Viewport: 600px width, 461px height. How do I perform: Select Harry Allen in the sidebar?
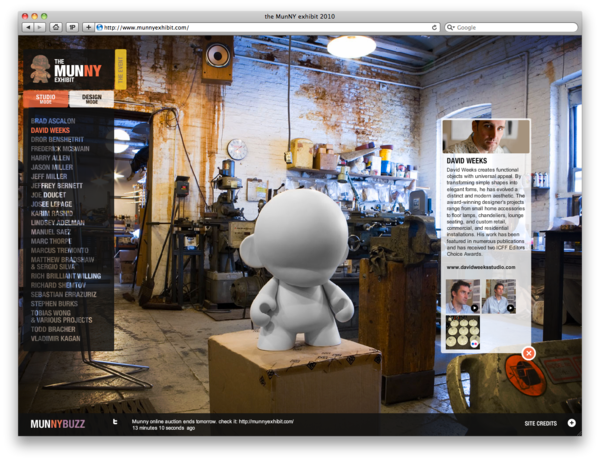[50, 158]
